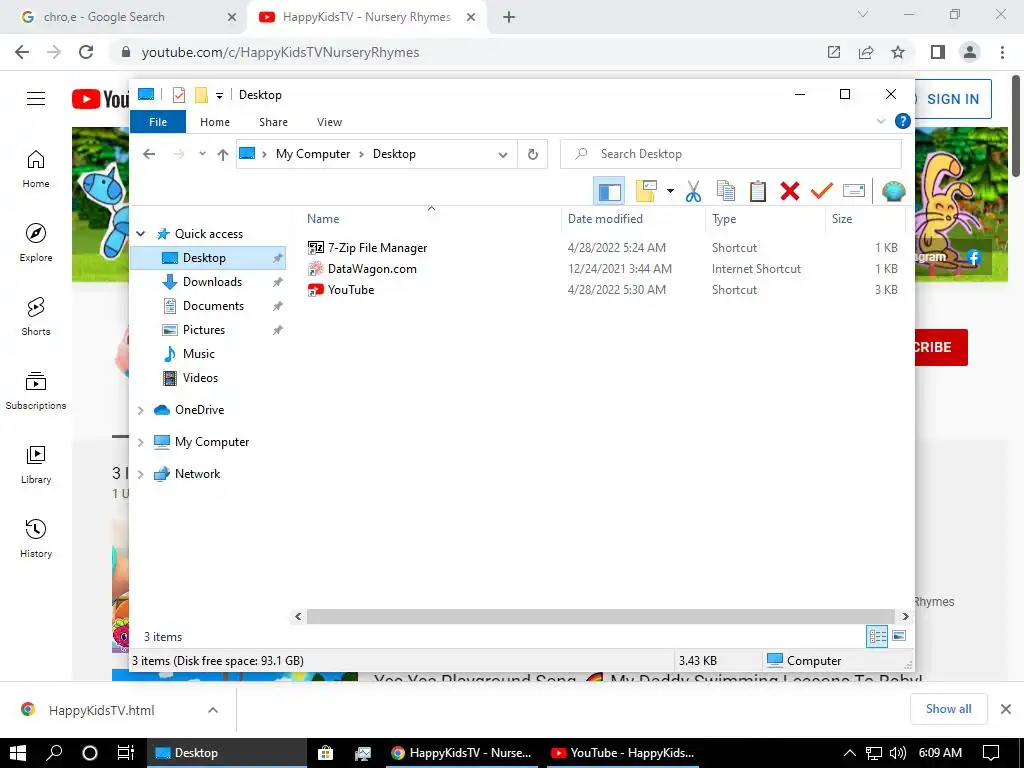Open recent locations dropdown in Explorer

[x=202, y=154]
